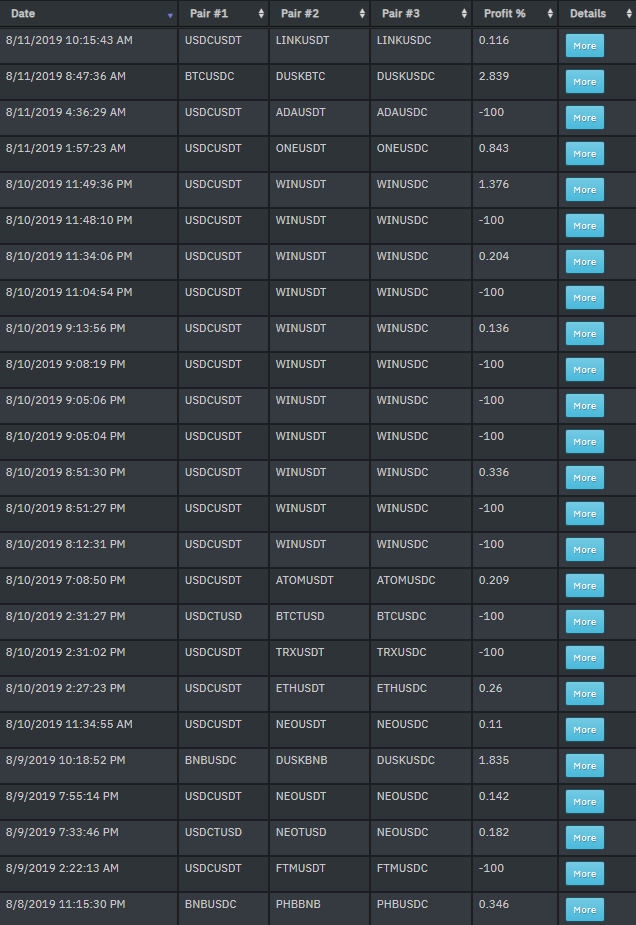Click the TRXUSDC pair cell
636x925 pixels.
pos(421,658)
